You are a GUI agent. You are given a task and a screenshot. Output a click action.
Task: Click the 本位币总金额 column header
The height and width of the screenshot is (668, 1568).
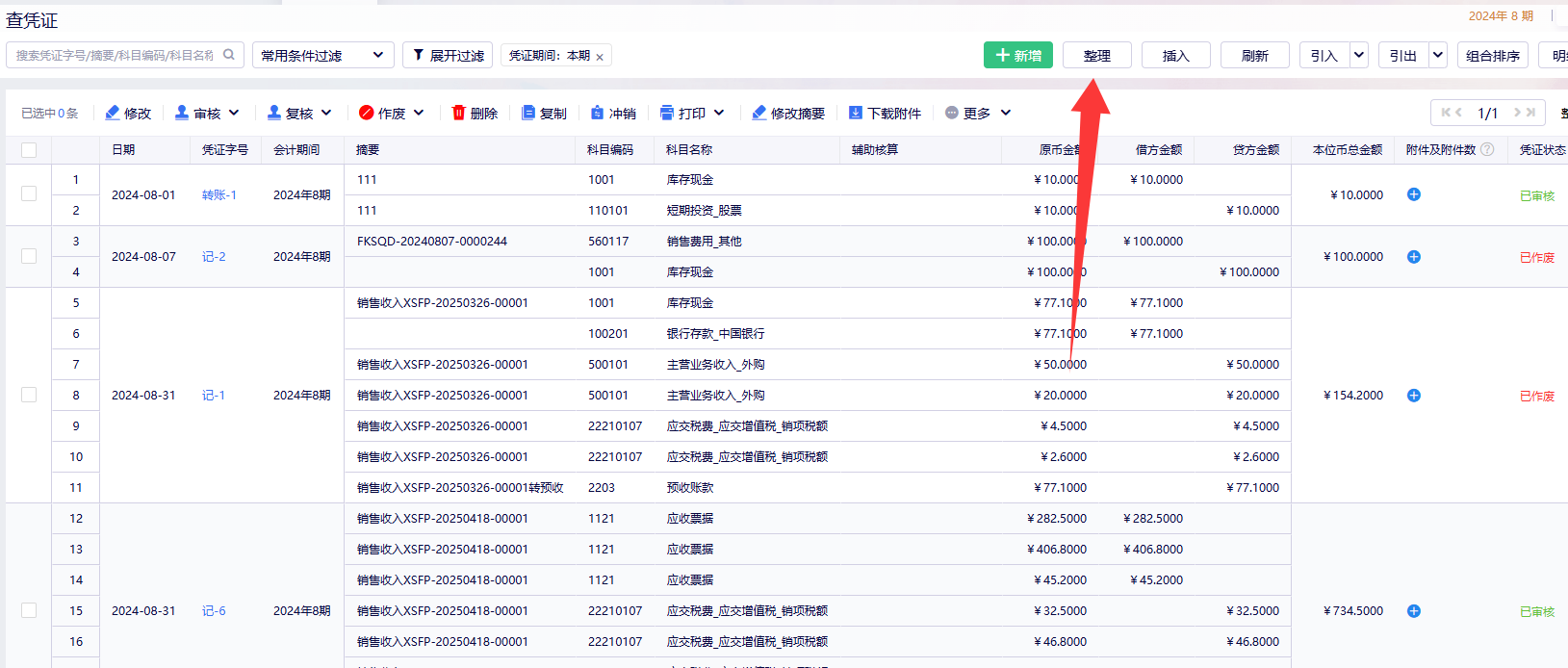[1348, 150]
